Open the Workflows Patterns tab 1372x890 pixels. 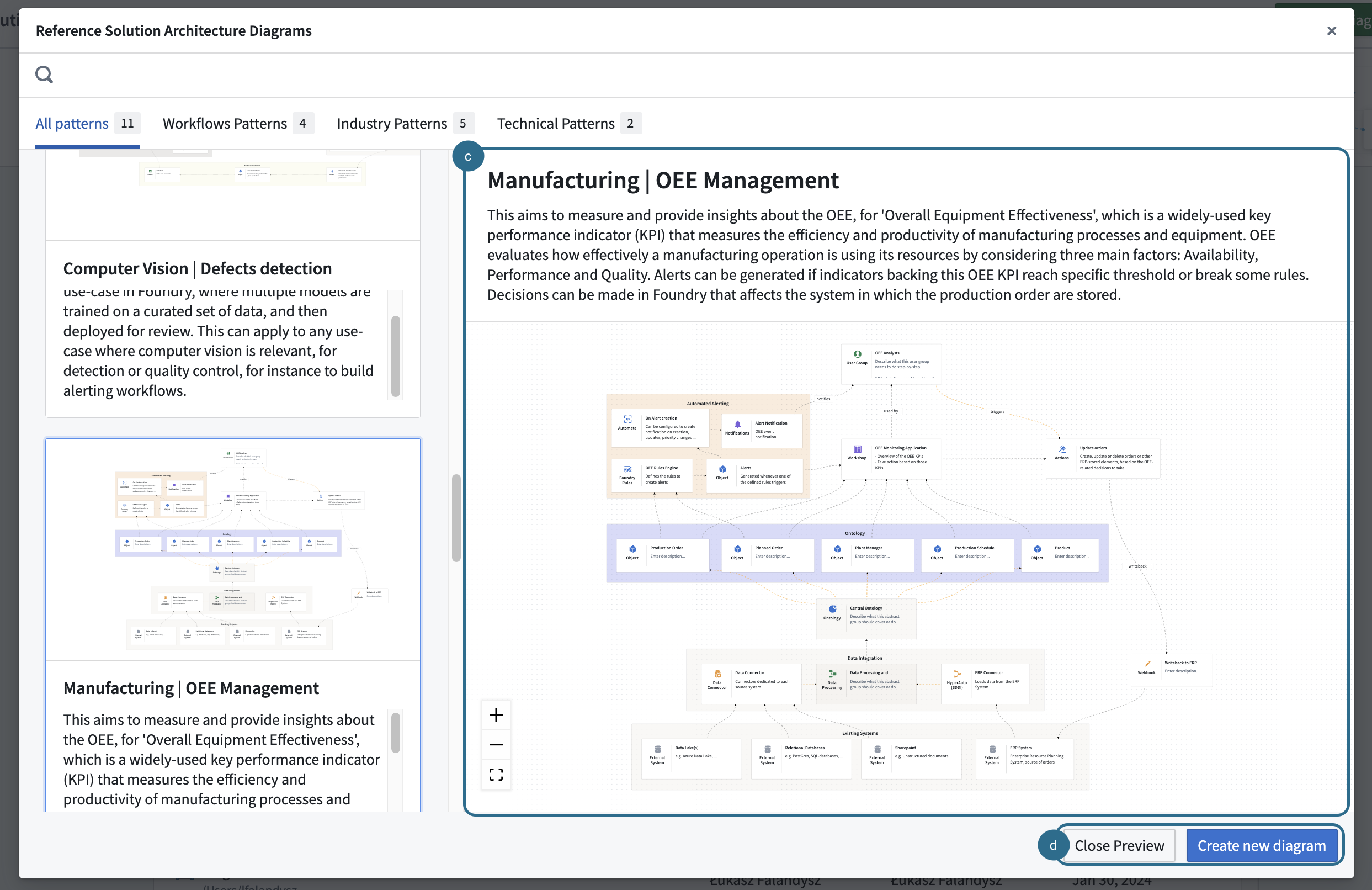point(237,124)
